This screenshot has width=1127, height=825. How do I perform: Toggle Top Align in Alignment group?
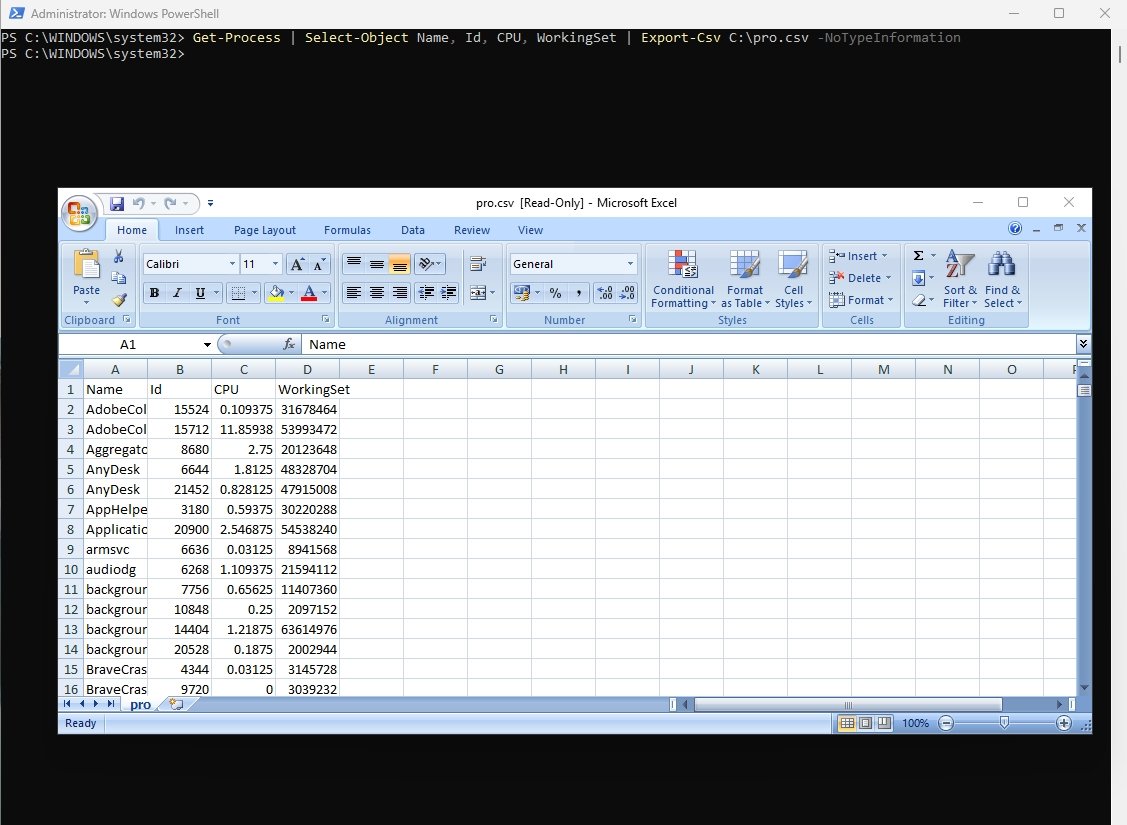coord(354,264)
